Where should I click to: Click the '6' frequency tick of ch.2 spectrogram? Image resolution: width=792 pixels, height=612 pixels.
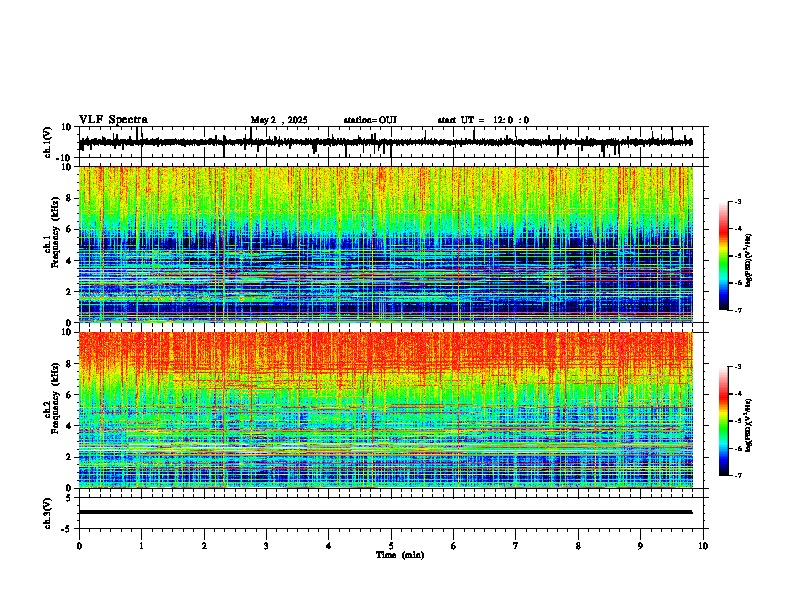(x=69, y=395)
